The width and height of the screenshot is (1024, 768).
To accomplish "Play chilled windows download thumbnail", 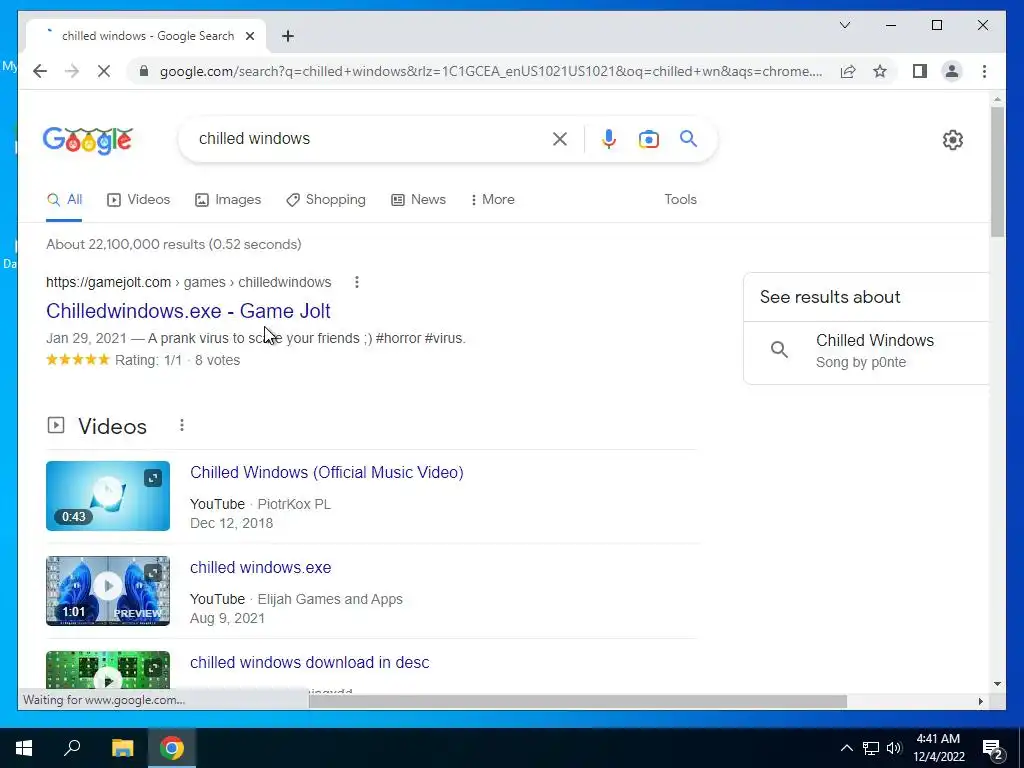I will click(108, 670).
